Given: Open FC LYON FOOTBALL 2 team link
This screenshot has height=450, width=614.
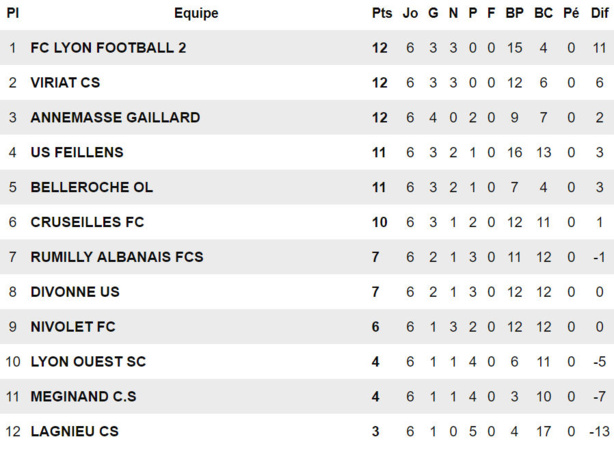Looking at the screenshot, I should (108, 48).
